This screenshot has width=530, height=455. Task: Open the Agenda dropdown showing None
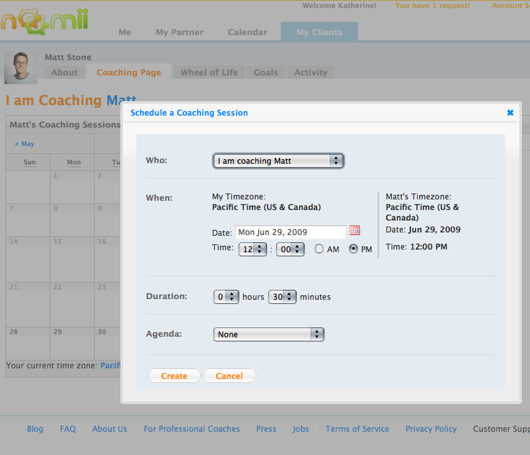(269, 334)
